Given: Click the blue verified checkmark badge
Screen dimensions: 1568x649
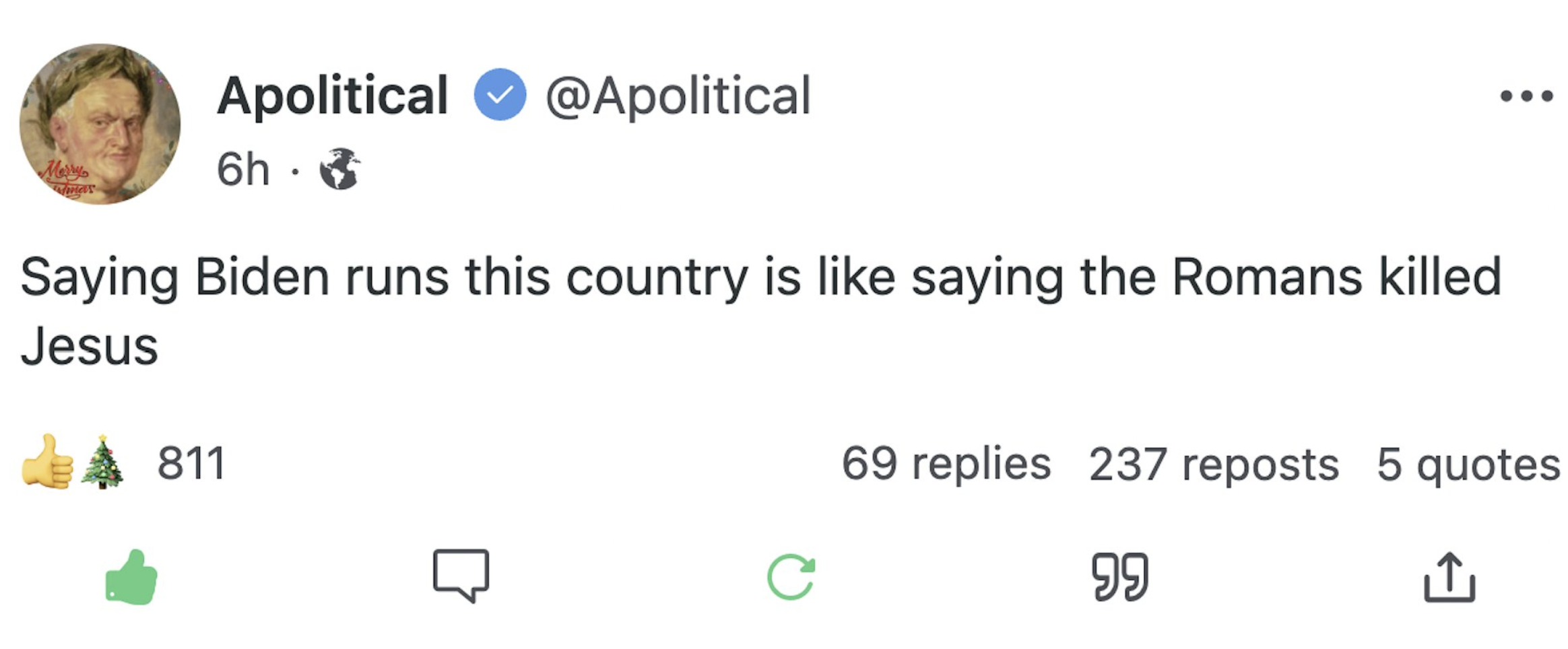Looking at the screenshot, I should (x=500, y=95).
